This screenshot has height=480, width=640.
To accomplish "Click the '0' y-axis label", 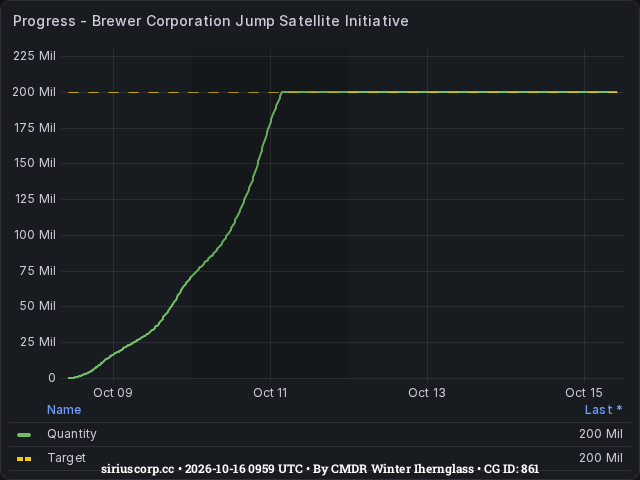I will [x=52, y=378].
